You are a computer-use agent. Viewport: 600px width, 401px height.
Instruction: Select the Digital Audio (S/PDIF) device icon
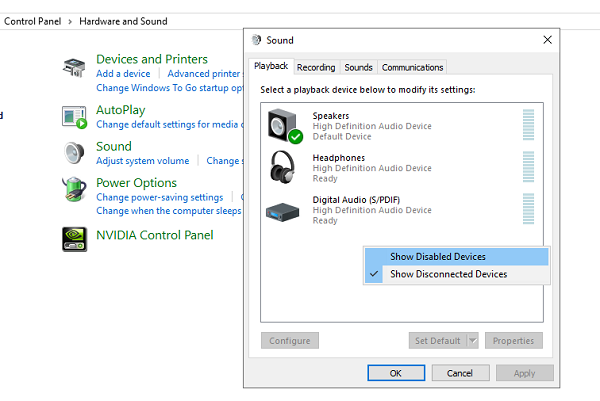pyautogui.click(x=282, y=209)
